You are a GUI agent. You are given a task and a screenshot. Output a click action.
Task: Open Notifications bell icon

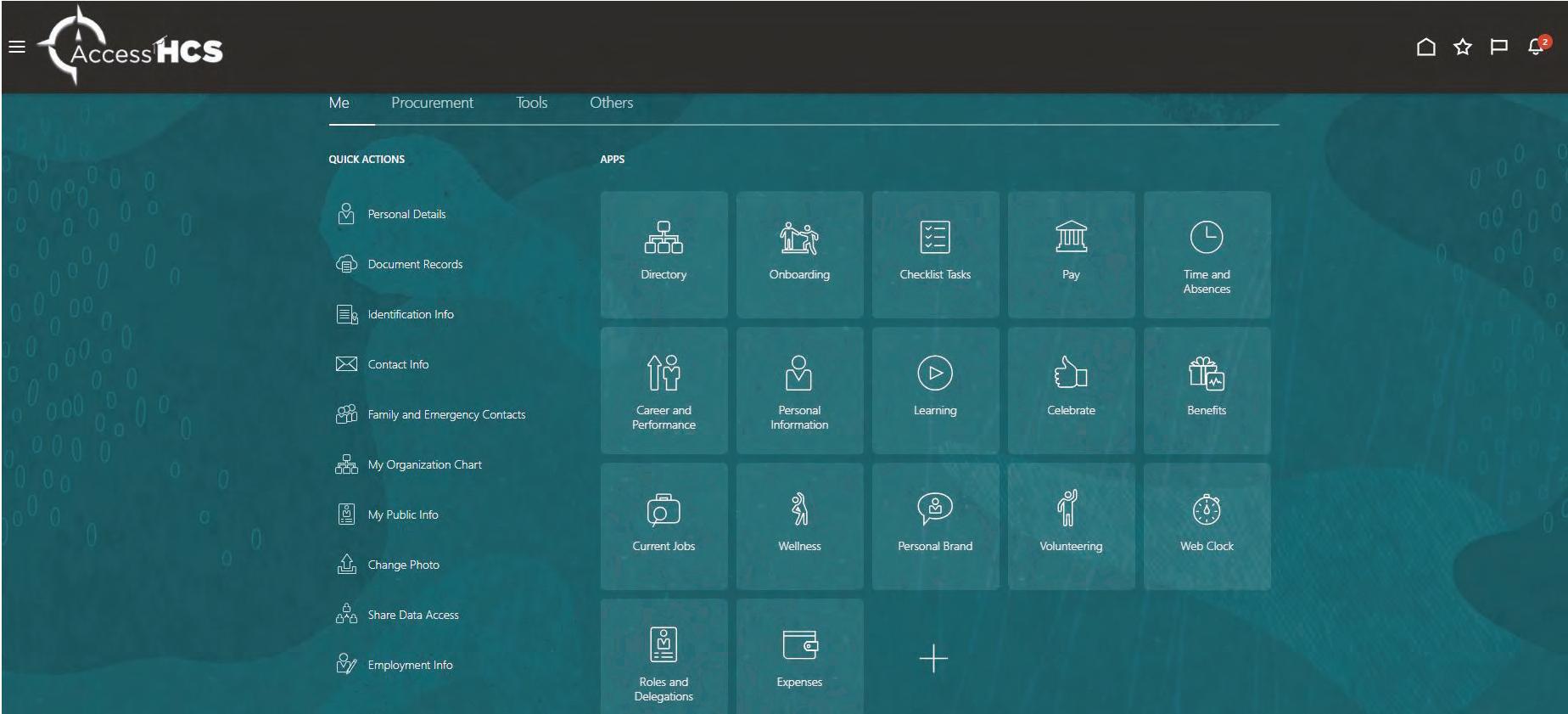(1537, 46)
